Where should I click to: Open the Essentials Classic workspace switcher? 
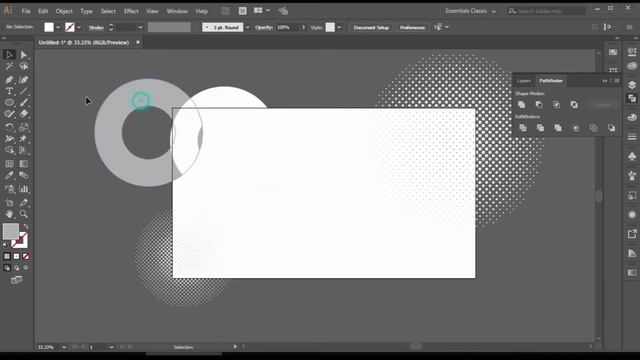[x=470, y=11]
